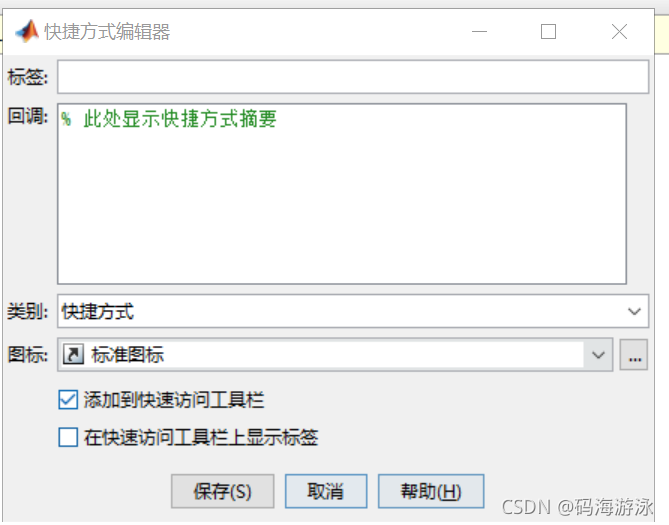Uncheck 添加到快速访问工具栏 checkbox
The height and width of the screenshot is (525, 669).
[x=68, y=400]
